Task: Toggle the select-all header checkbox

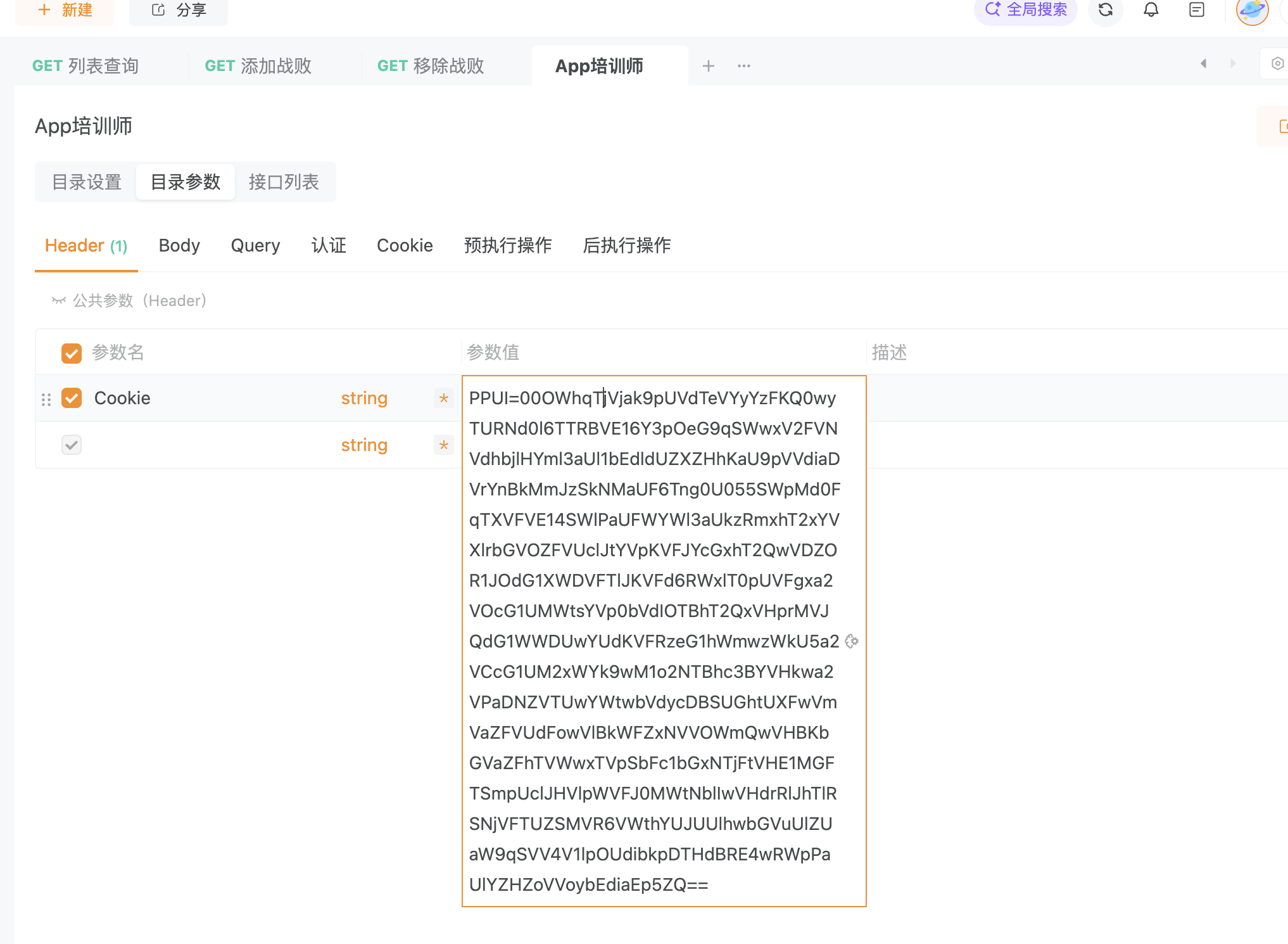Action: coord(72,353)
